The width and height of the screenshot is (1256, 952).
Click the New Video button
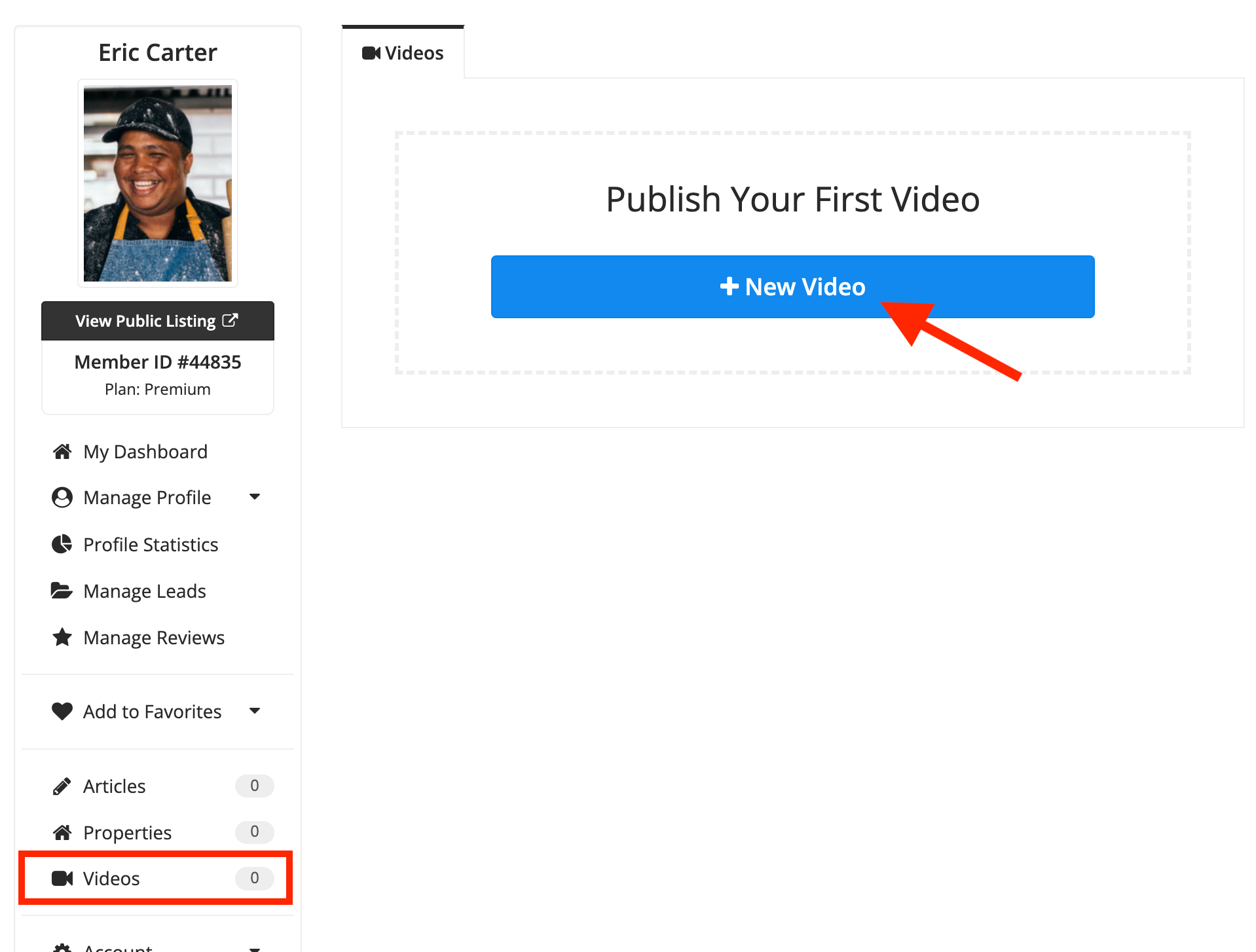point(792,287)
